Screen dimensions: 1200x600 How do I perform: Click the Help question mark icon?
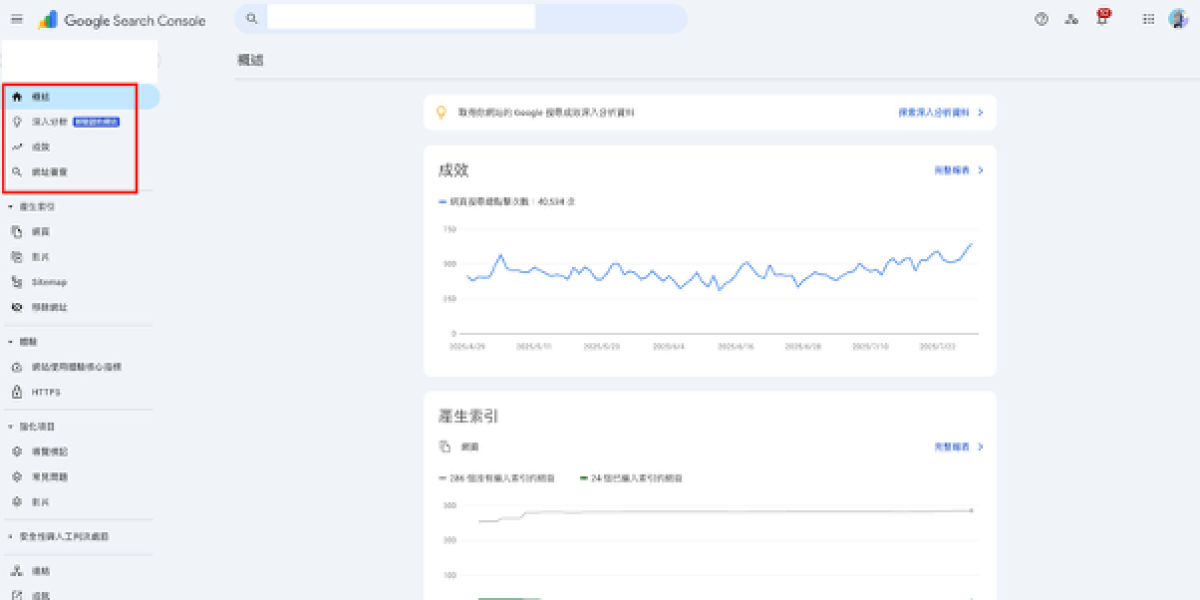click(1041, 19)
